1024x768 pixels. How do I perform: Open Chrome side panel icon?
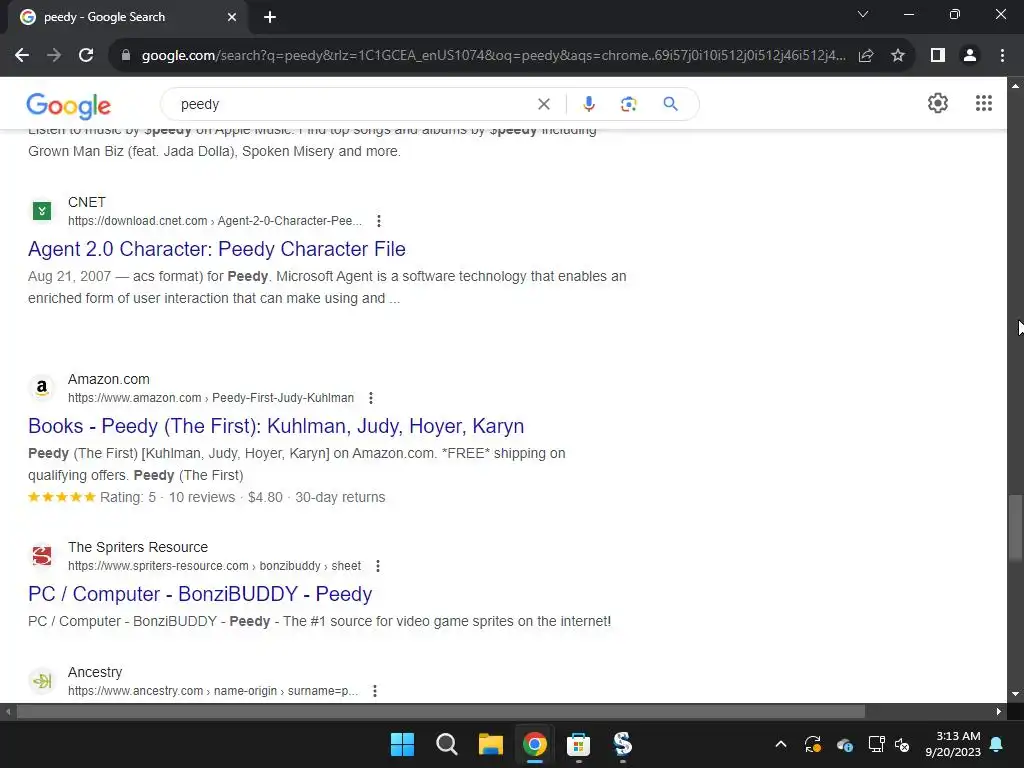point(938,56)
